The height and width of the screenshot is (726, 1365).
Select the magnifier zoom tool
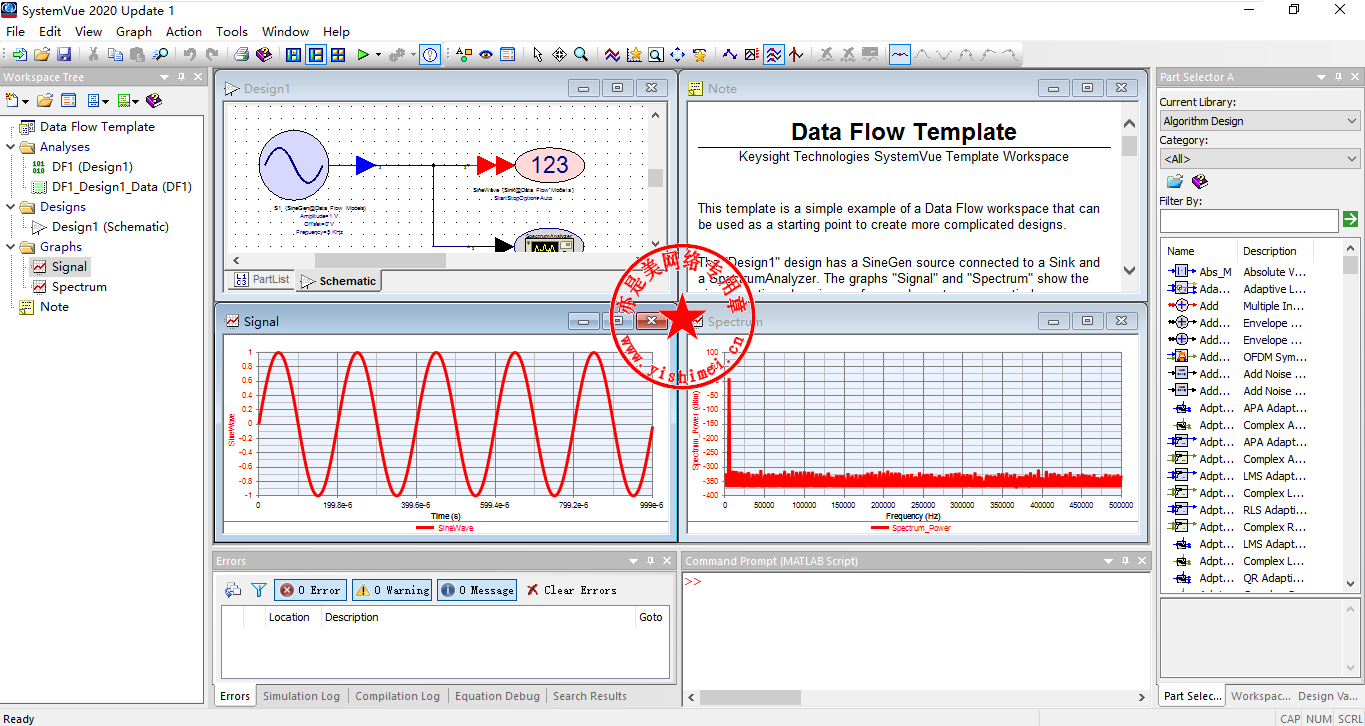[581, 55]
